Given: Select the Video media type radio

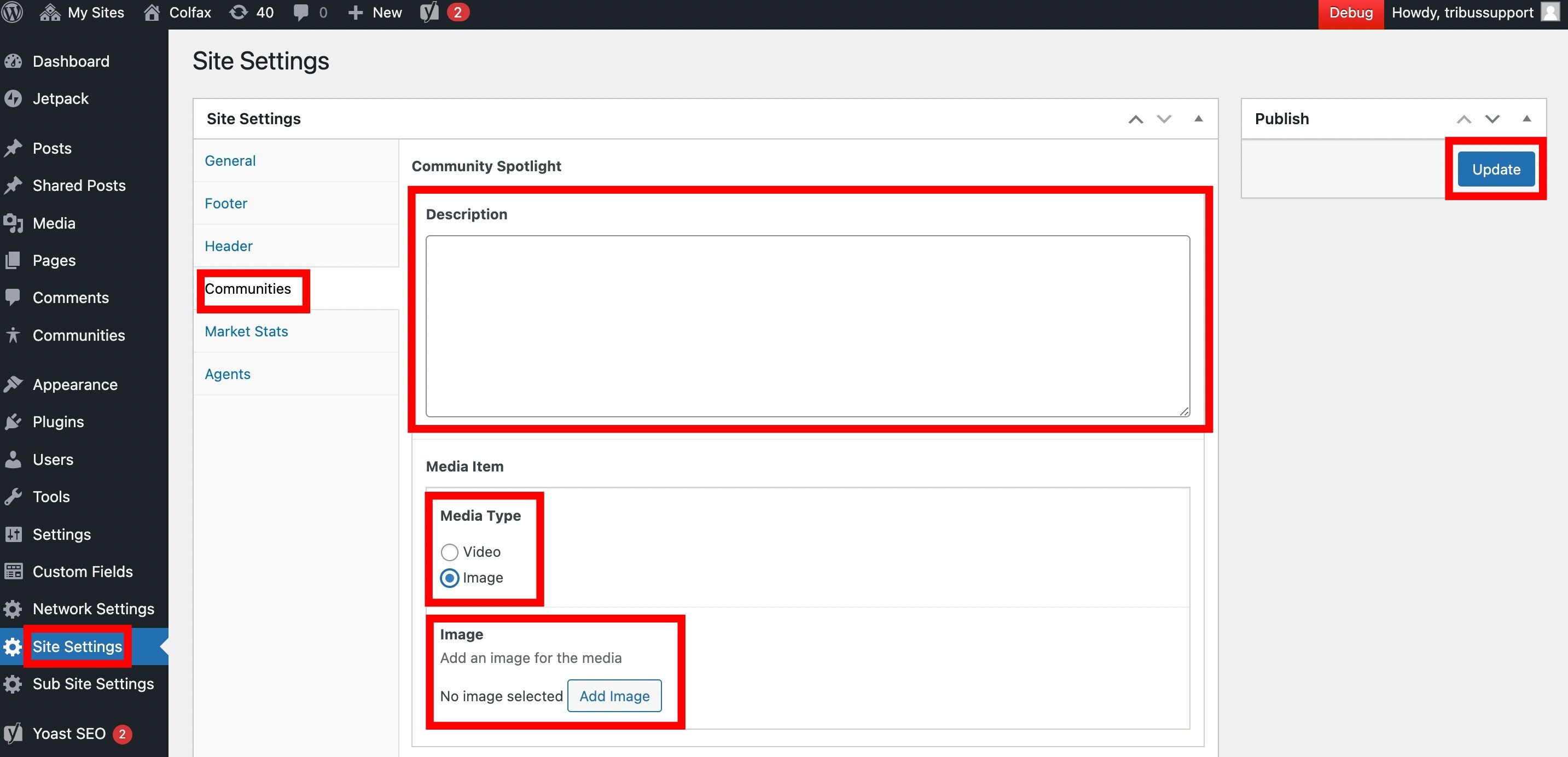Looking at the screenshot, I should tap(449, 552).
